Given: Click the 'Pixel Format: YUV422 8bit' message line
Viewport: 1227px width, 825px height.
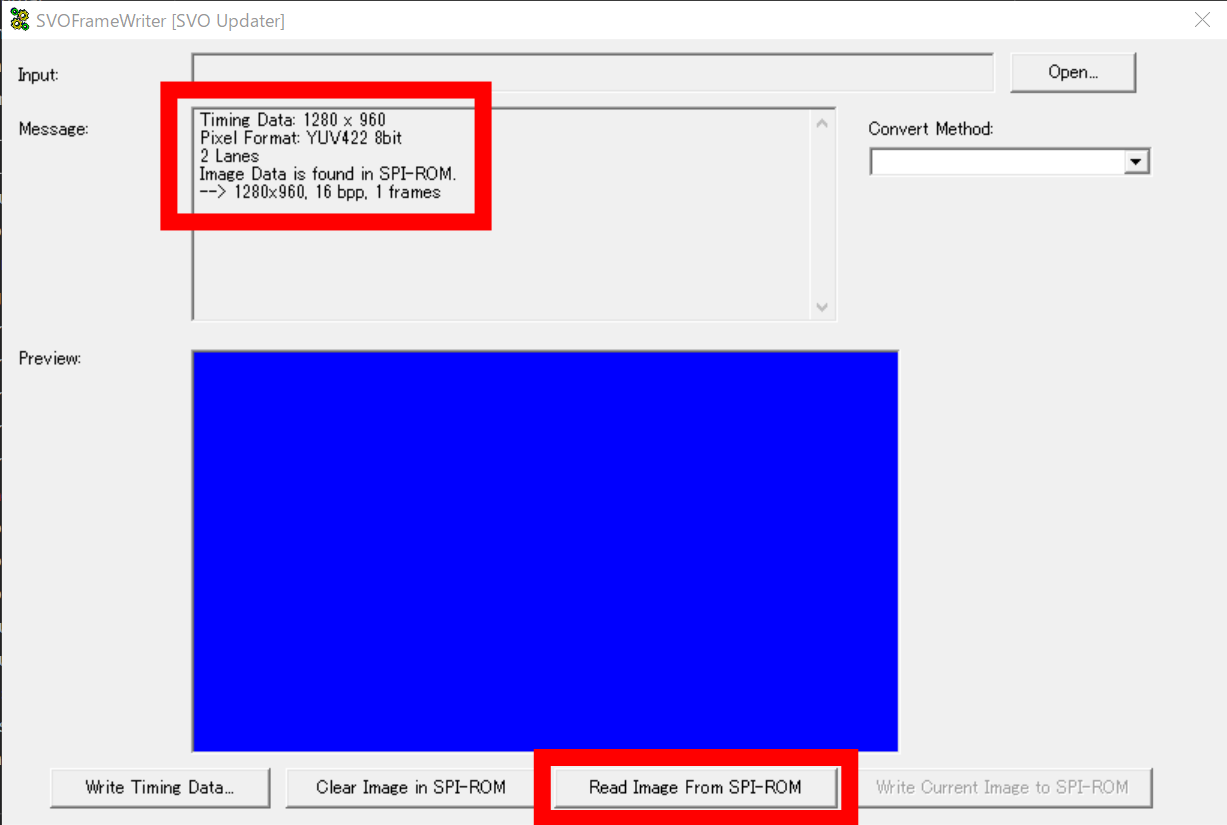Looking at the screenshot, I should click(301, 138).
